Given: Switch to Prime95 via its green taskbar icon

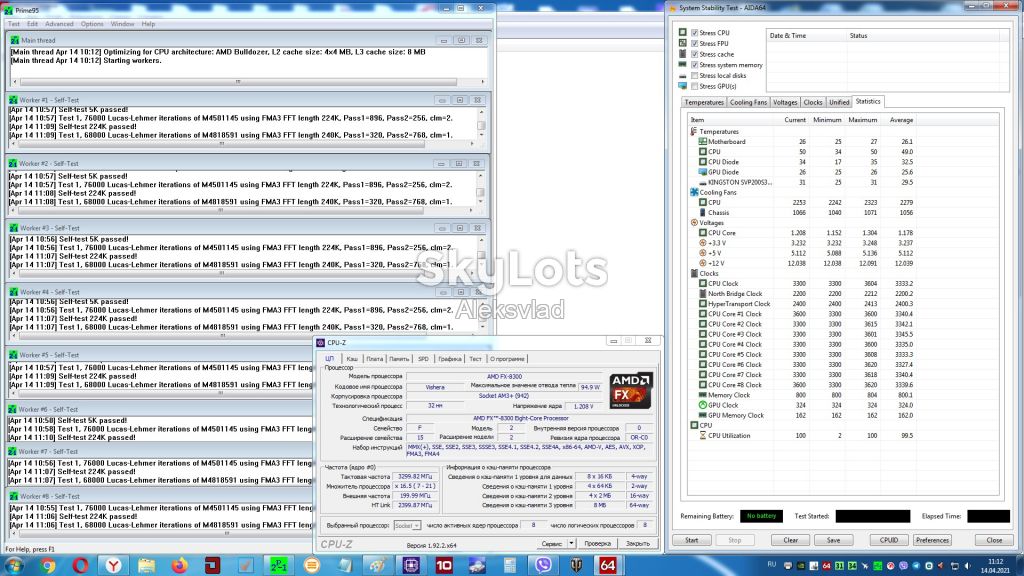Looking at the screenshot, I should pos(279,565).
